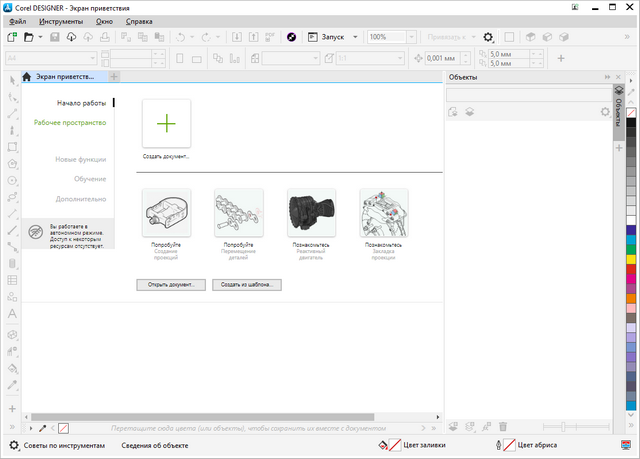Viewport: 640px width, 459px height.
Task: Click the Objects panel settings gear icon
Action: pos(604,112)
